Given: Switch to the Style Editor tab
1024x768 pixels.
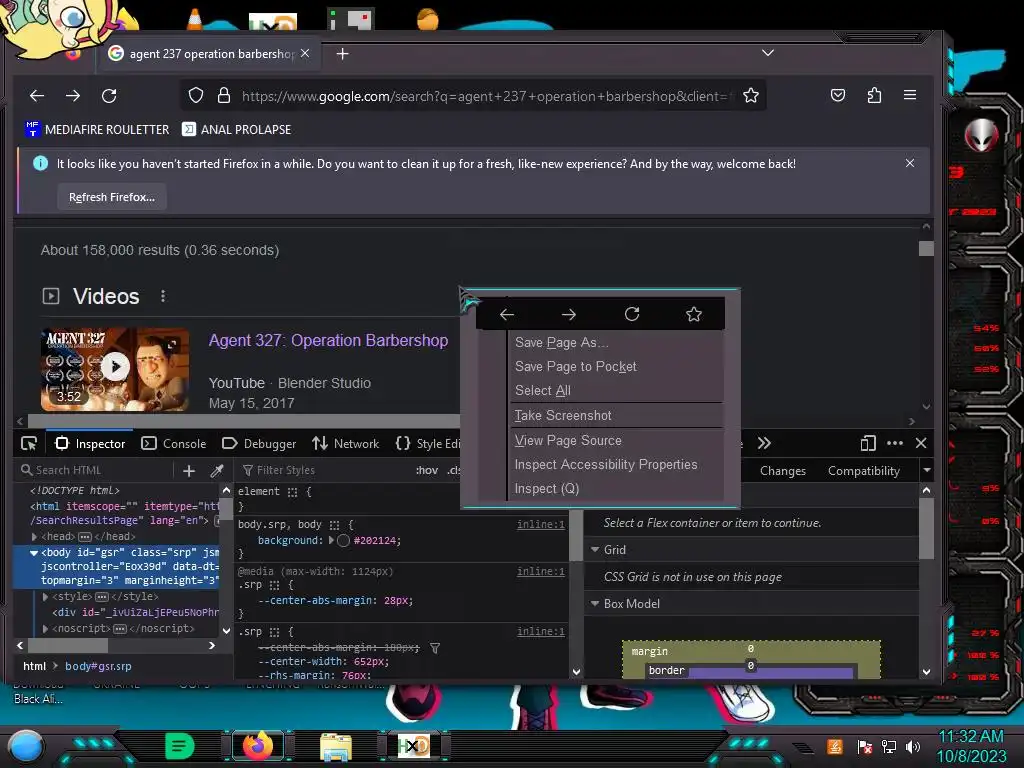Looking at the screenshot, I should pyautogui.click(x=428, y=443).
